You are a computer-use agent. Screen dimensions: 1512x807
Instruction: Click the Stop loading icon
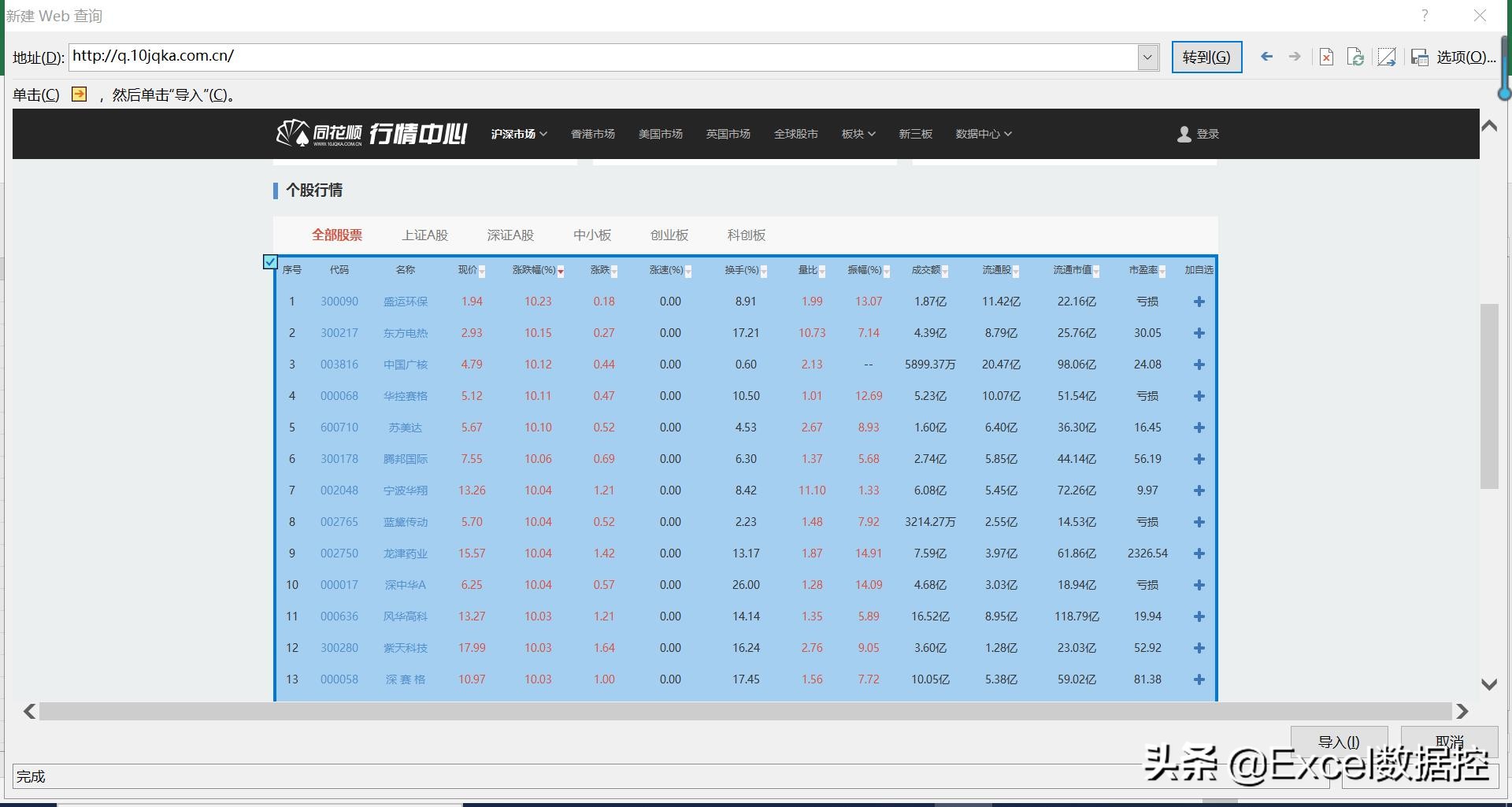(1327, 57)
